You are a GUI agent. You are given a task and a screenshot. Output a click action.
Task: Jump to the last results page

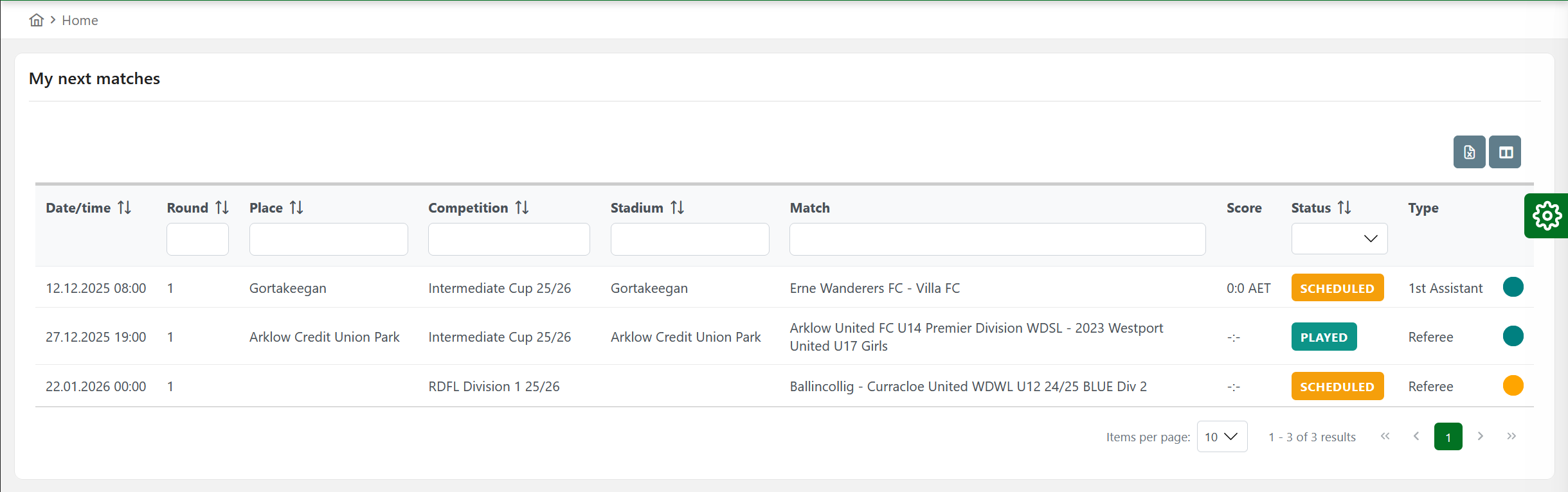(1511, 436)
